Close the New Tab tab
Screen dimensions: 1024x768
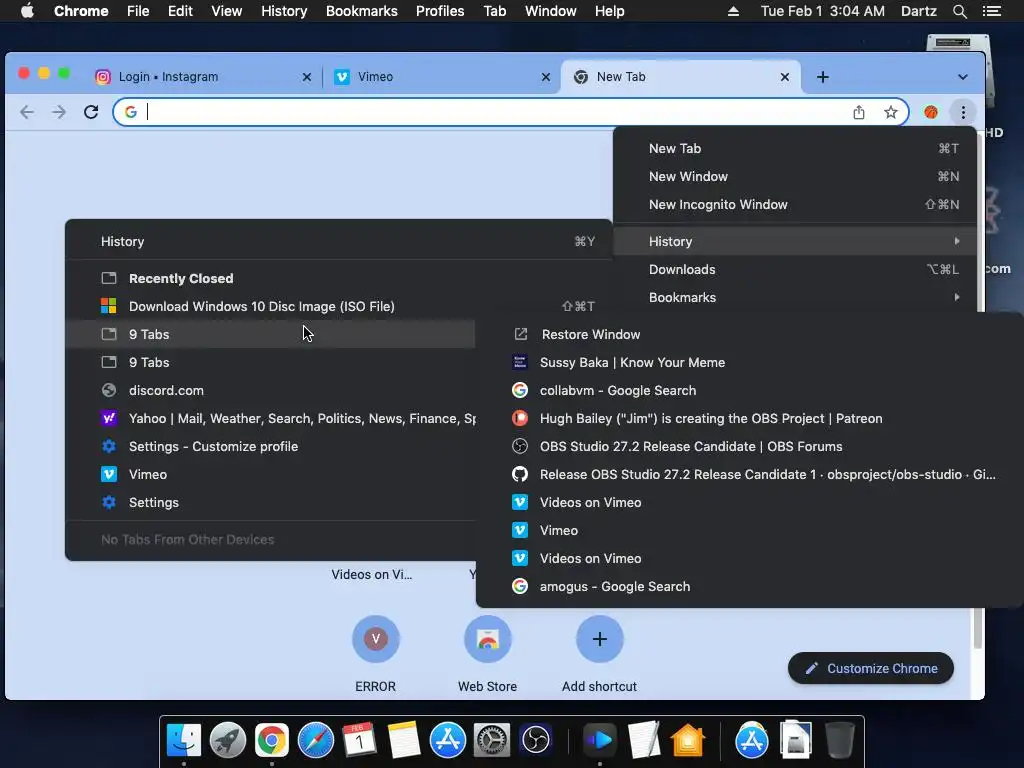pos(785,77)
